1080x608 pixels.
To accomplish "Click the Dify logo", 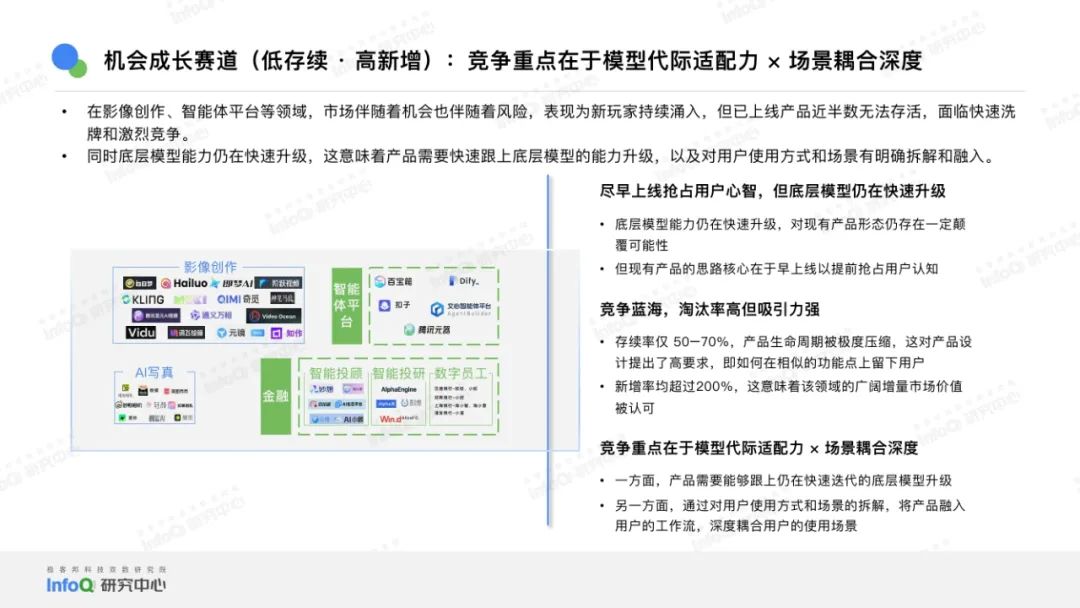I will point(464,281).
